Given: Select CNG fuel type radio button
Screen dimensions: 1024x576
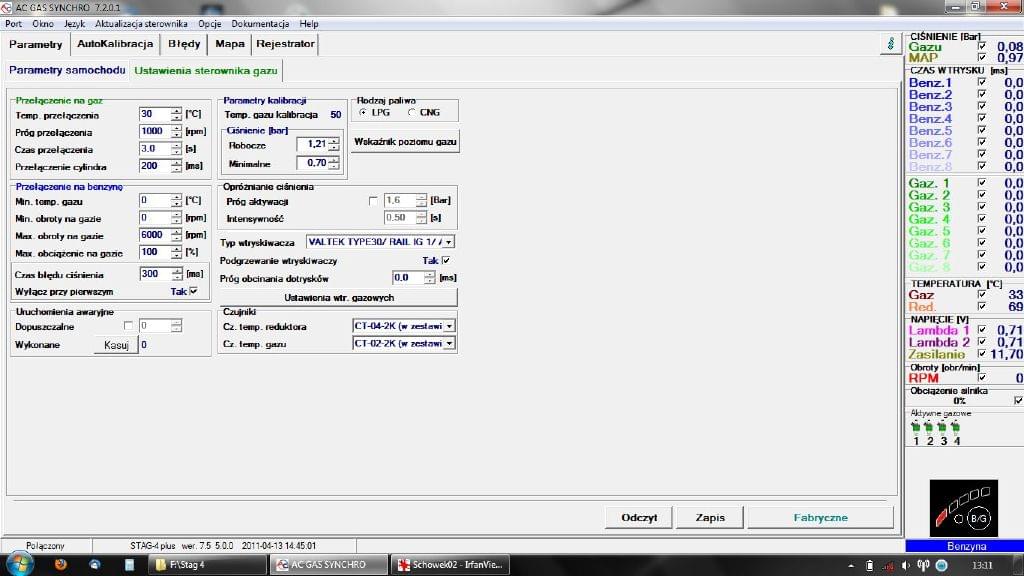Looking at the screenshot, I should coord(411,113).
